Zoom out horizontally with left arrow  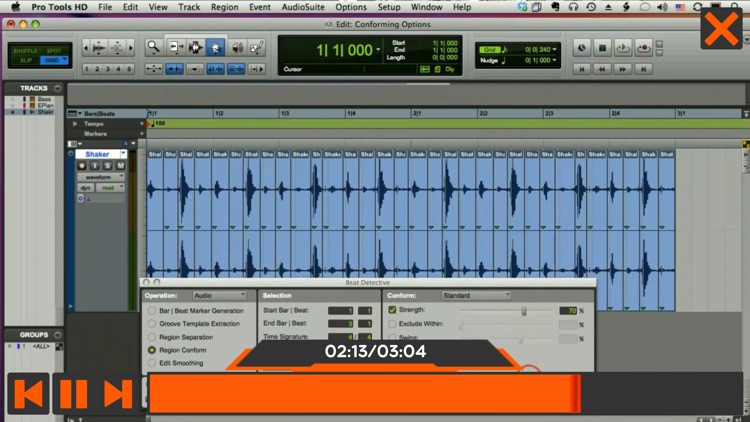(x=86, y=48)
